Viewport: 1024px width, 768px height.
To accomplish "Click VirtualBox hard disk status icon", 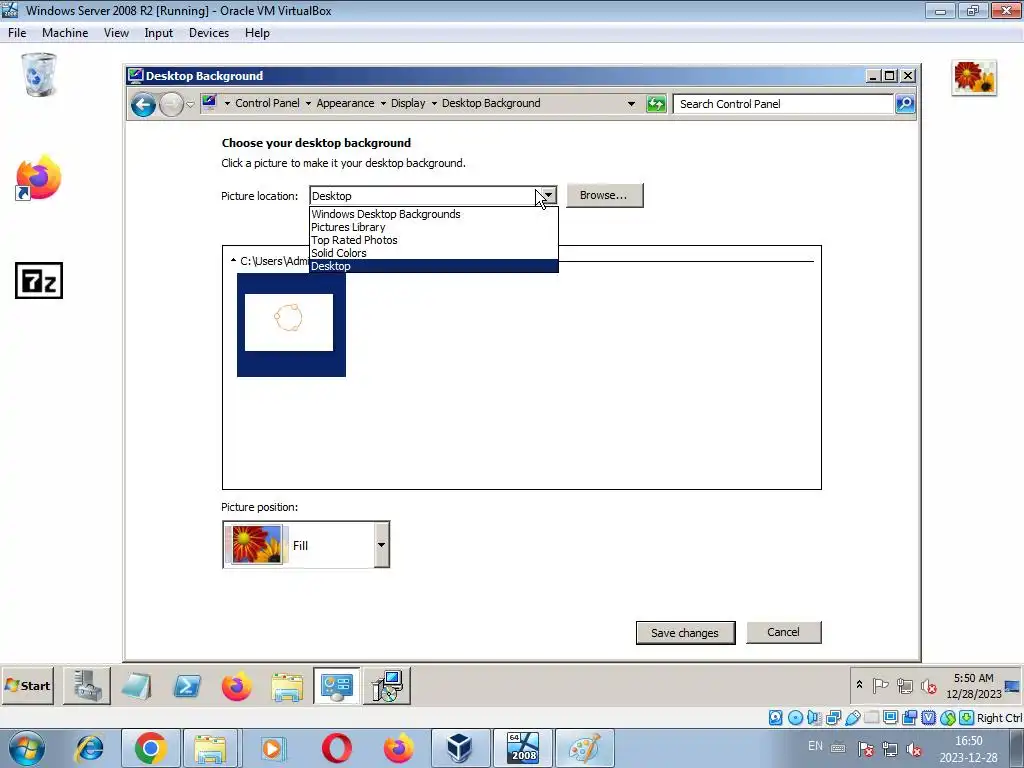I will coord(775,718).
